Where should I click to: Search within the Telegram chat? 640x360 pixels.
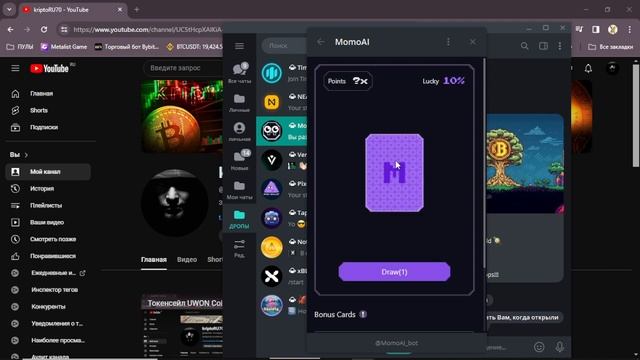tap(524, 46)
